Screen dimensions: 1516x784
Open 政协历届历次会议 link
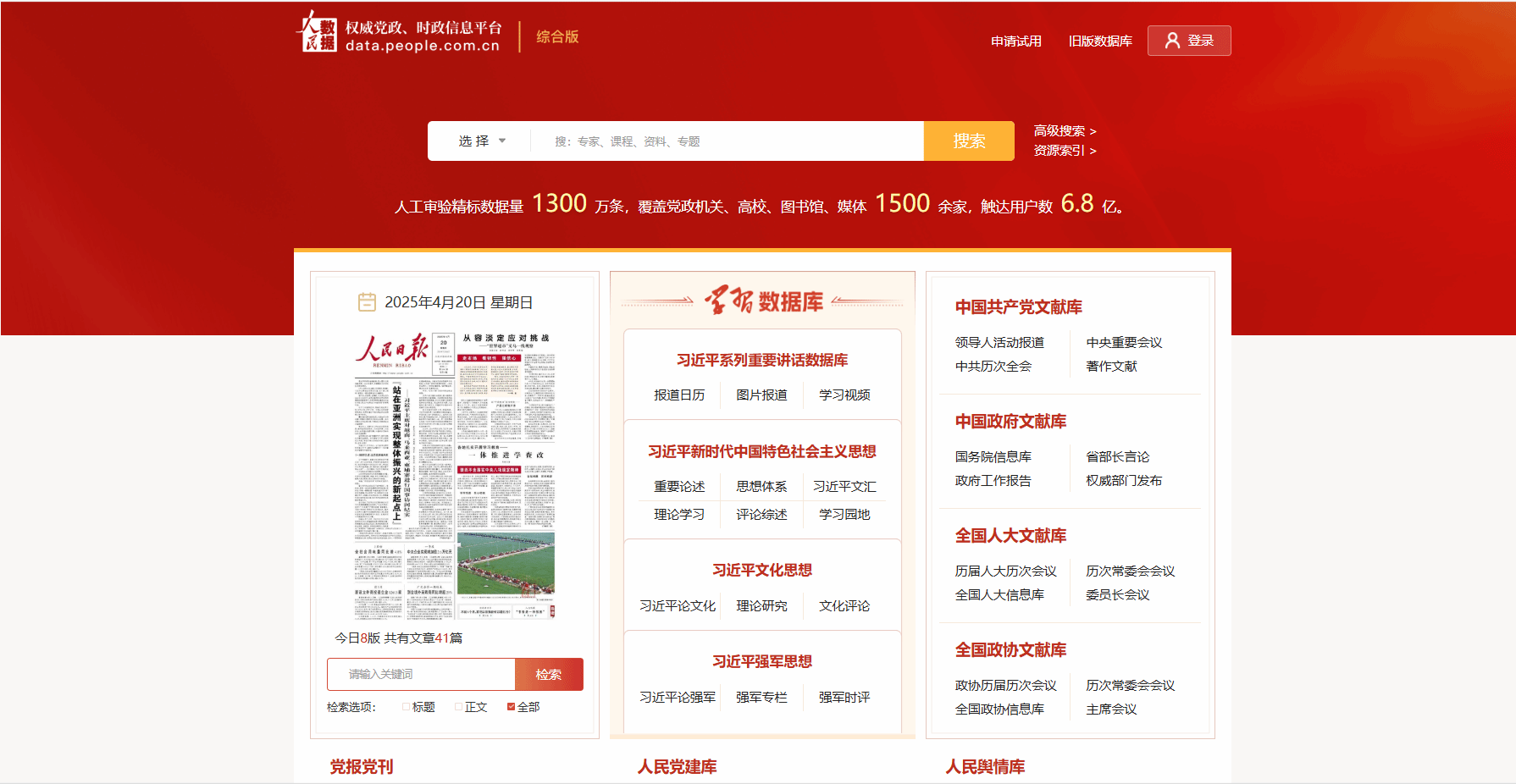pyautogui.click(x=1006, y=686)
